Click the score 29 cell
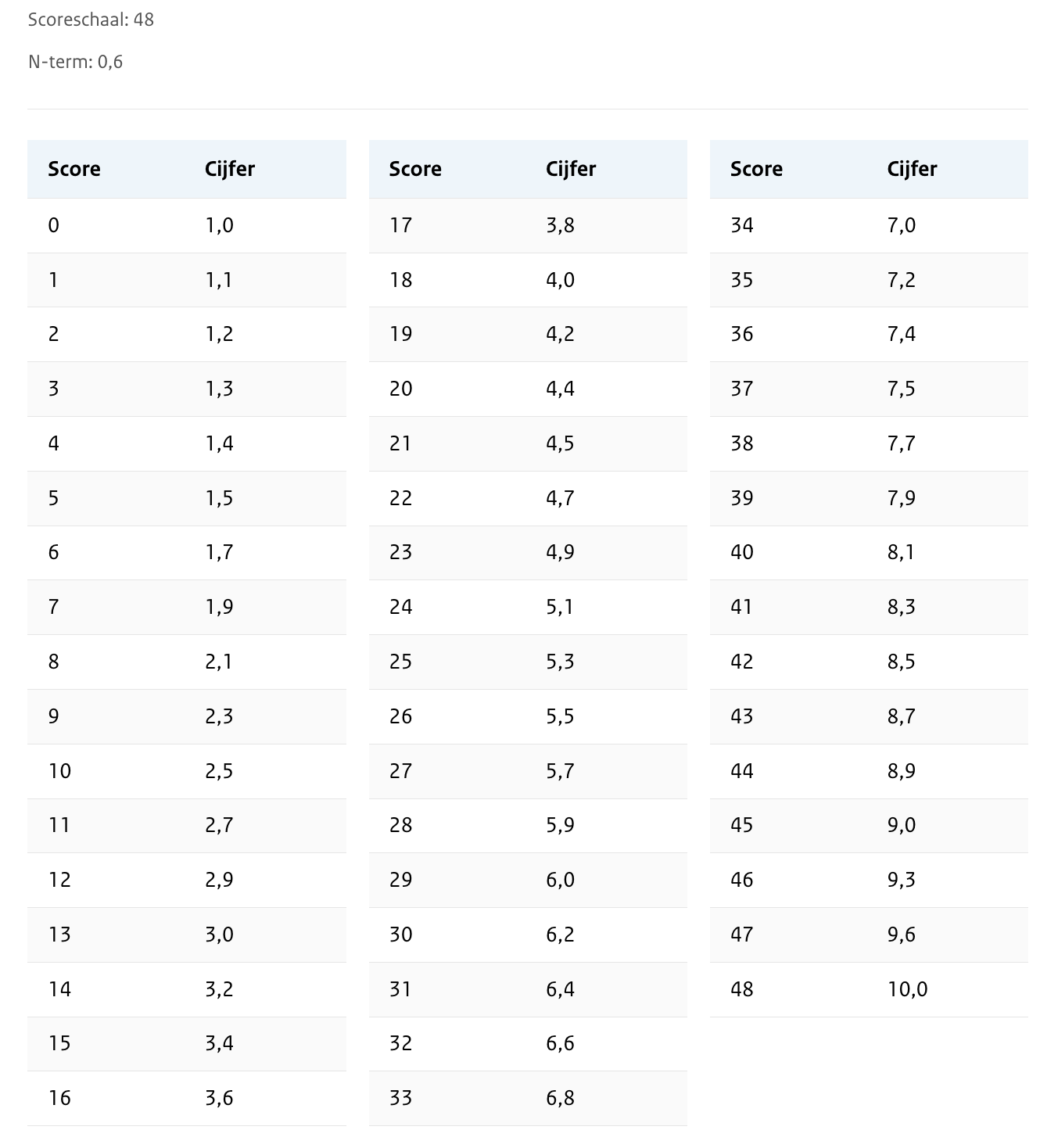Screen dimensions: 1040x1148 click(400, 880)
